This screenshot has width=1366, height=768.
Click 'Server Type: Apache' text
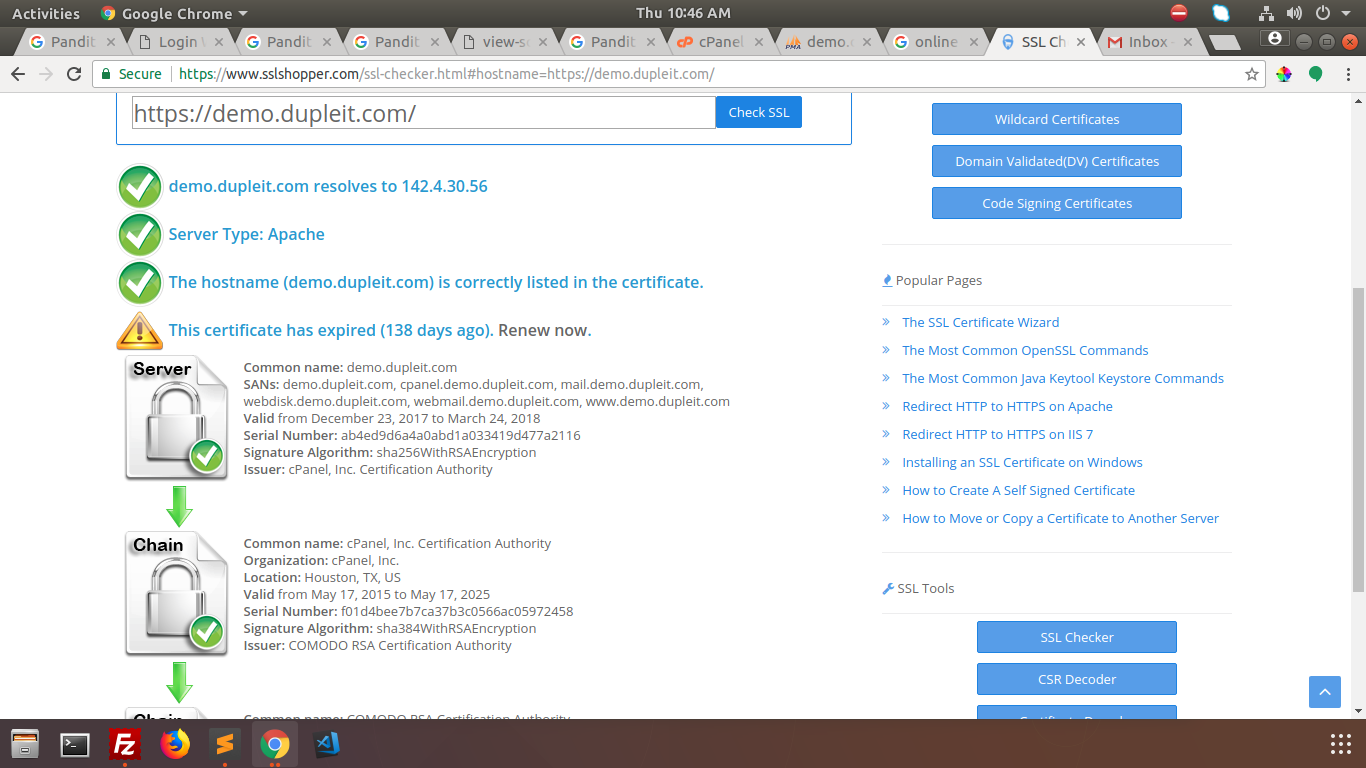click(x=247, y=234)
